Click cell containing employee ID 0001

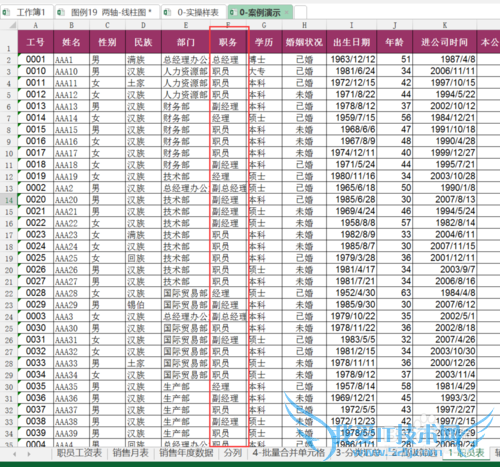(x=35, y=59)
